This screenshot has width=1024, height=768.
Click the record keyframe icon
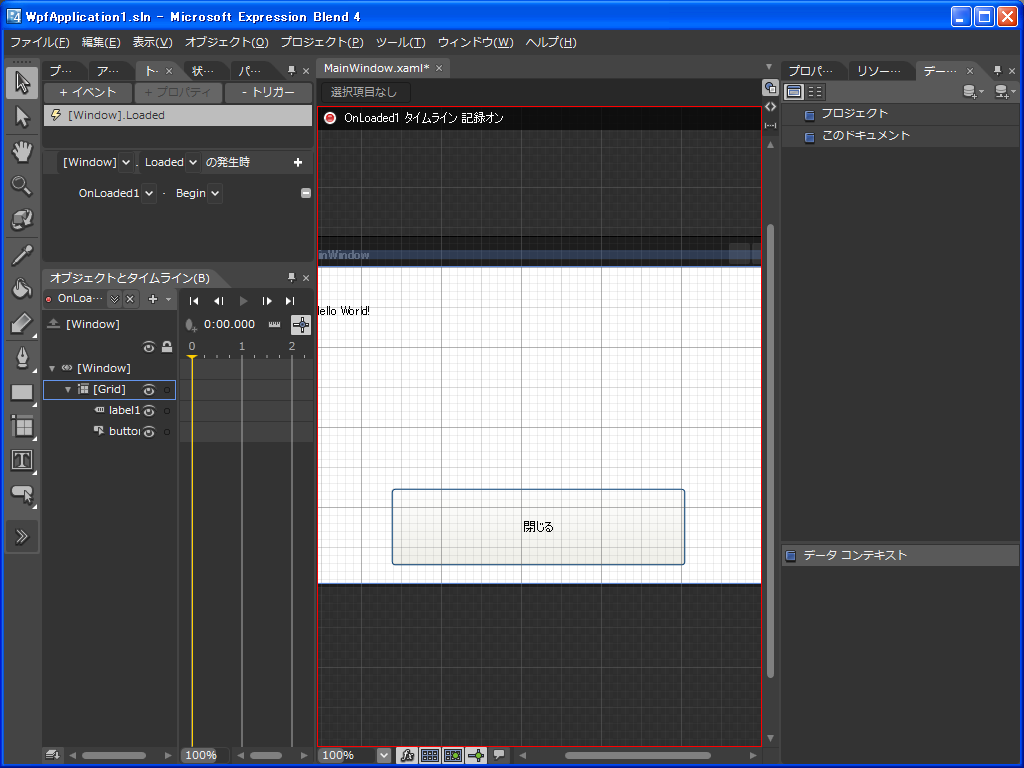[191, 325]
